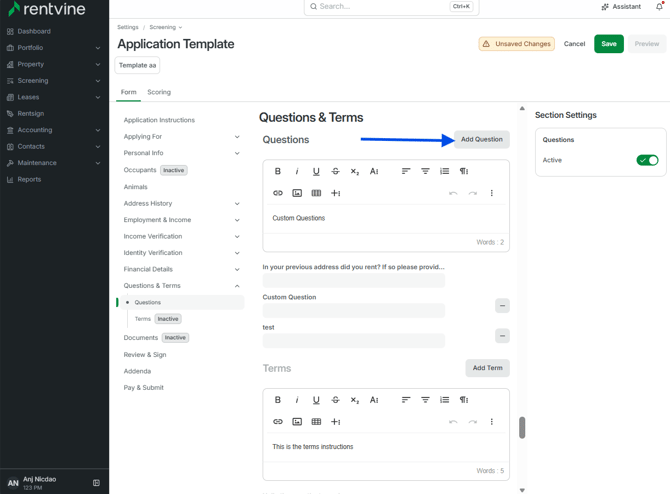The width and height of the screenshot is (670, 494).
Task: Apply italic in the Questions editor
Action: (x=297, y=171)
